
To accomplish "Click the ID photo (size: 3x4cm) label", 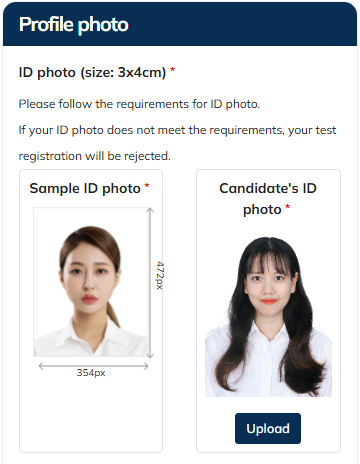I will point(92,72).
